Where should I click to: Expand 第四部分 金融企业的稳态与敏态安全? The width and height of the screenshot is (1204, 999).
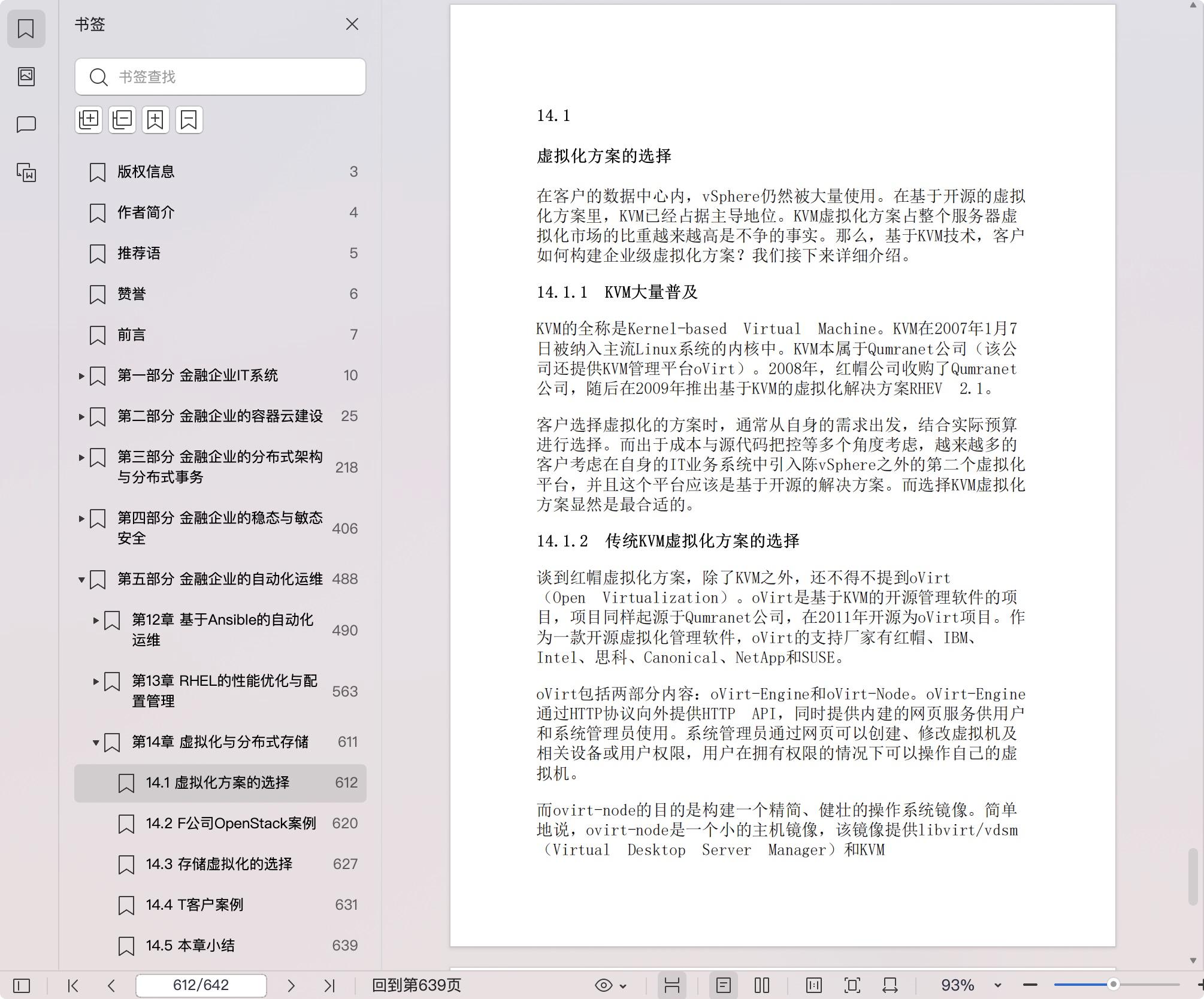[x=81, y=519]
